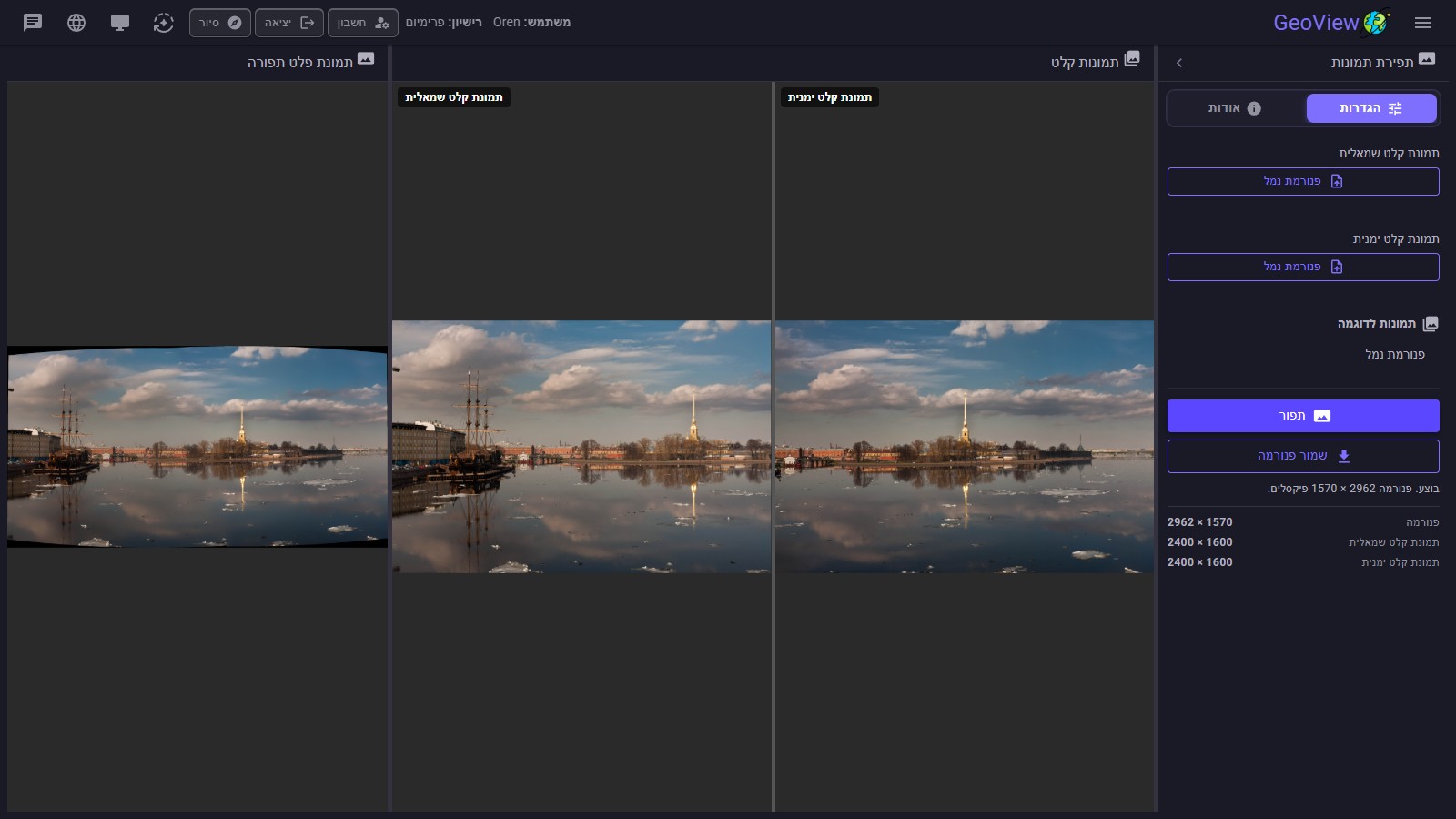Image resolution: width=1456 pixels, height=819 pixels.
Task: Click the left image size 2400 × 1600 value
Action: (x=1199, y=542)
